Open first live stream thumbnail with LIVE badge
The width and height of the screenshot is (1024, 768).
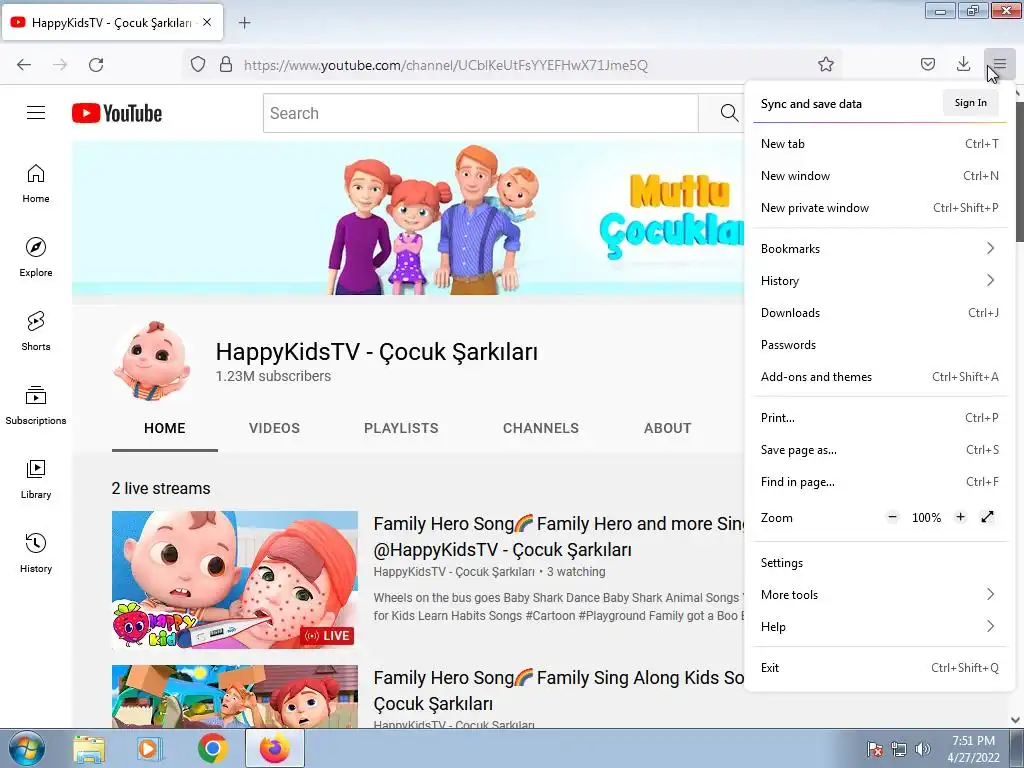(x=235, y=580)
